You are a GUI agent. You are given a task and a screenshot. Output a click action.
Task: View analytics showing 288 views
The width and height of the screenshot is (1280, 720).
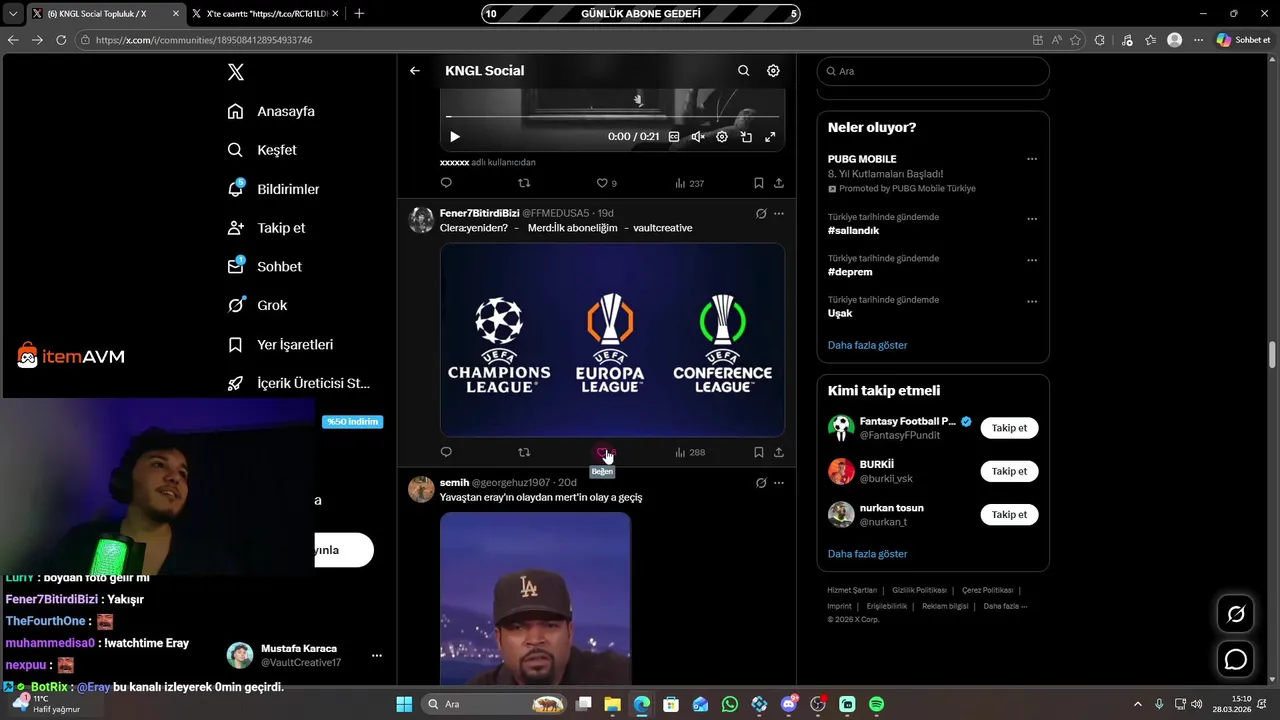pyautogui.click(x=690, y=452)
